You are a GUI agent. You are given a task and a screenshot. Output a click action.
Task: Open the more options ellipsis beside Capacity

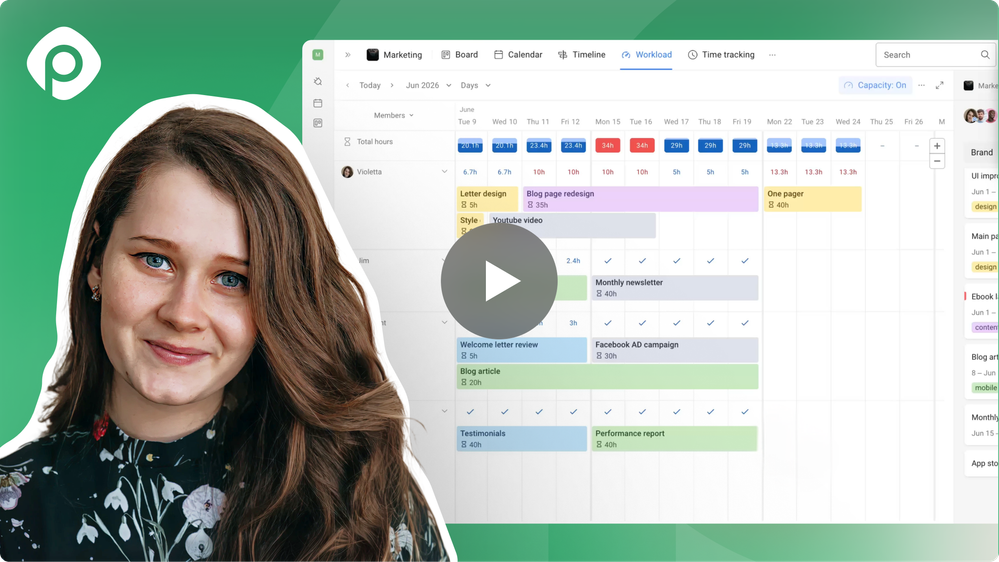pos(921,85)
